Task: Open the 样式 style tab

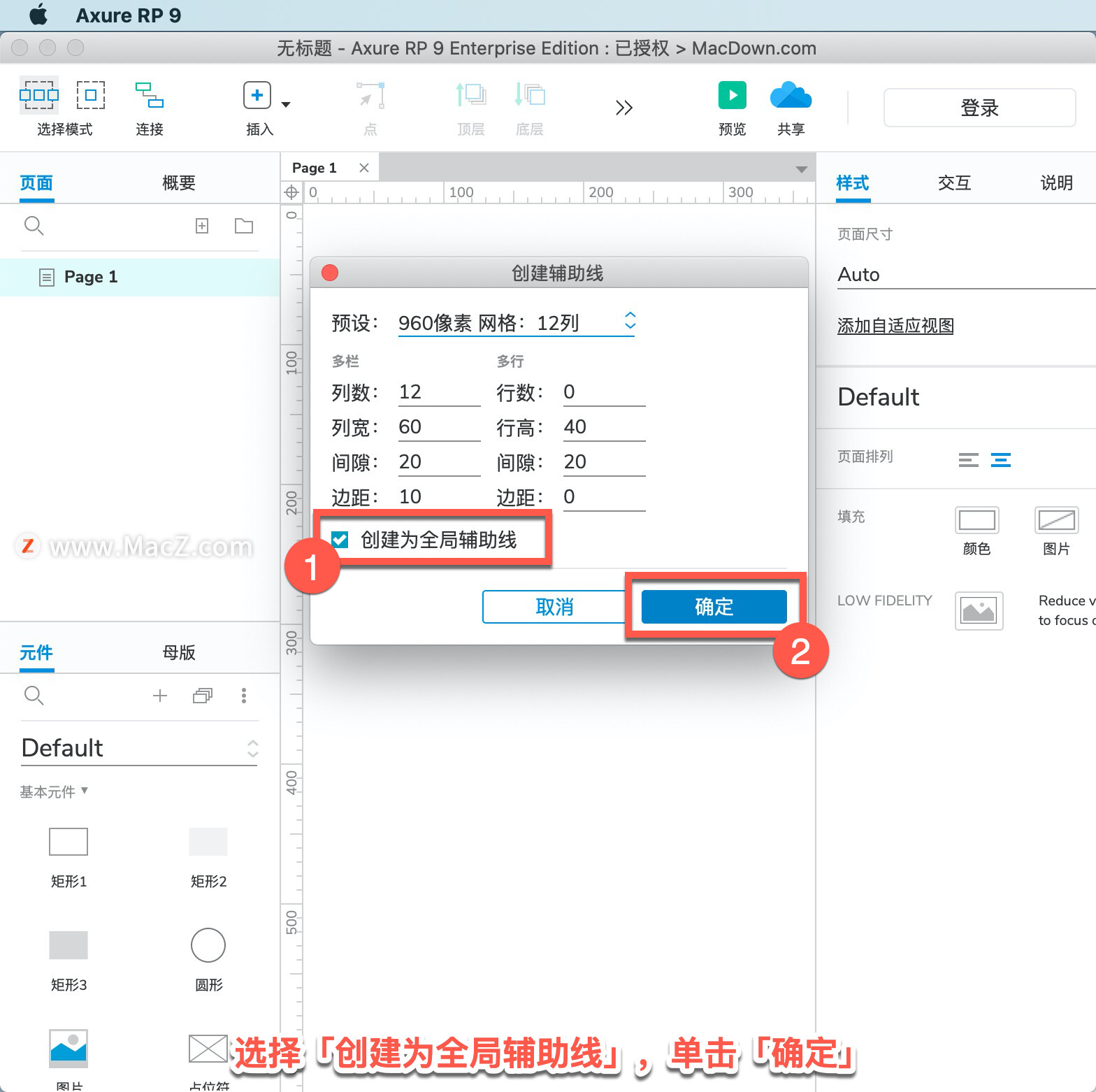Action: pos(853,183)
